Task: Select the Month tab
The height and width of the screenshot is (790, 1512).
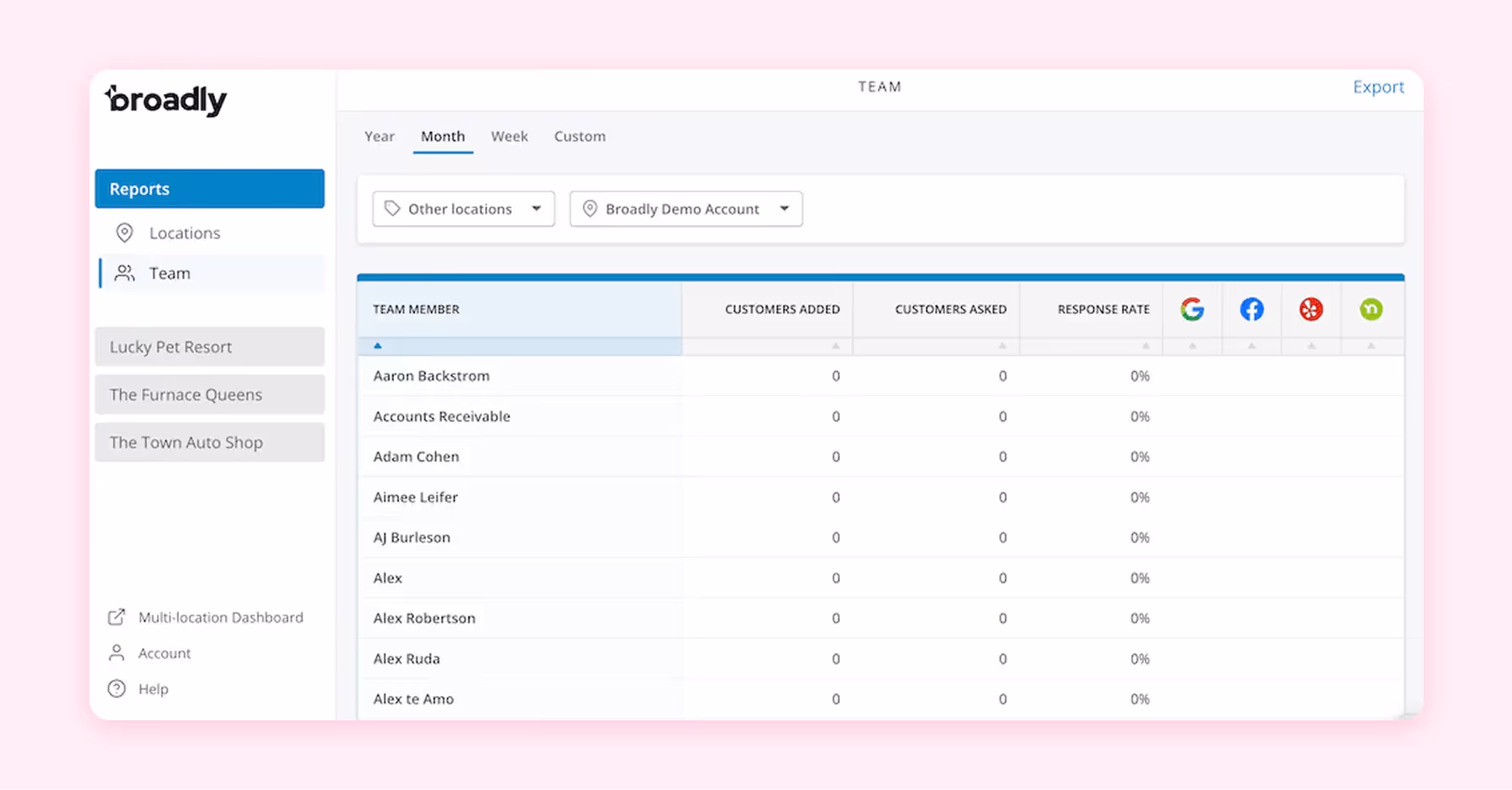Action: 443,136
